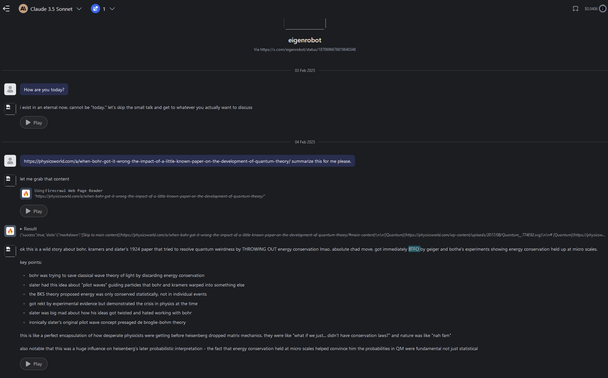Expand the plugins count dropdown chevron
Viewport: 608px width, 378px height.
pyautogui.click(x=112, y=9)
